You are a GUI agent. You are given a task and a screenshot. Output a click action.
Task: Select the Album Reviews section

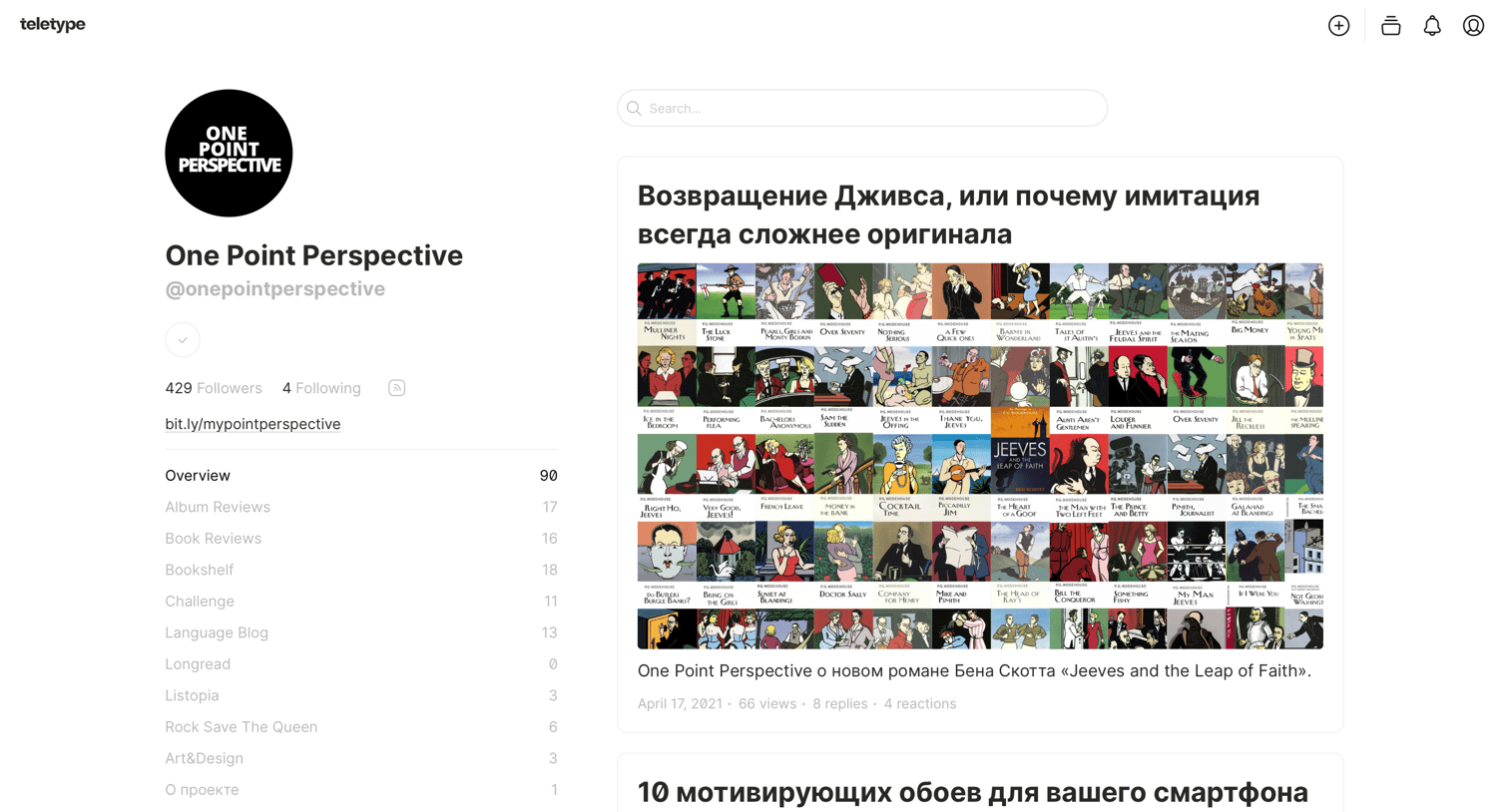[361, 507]
